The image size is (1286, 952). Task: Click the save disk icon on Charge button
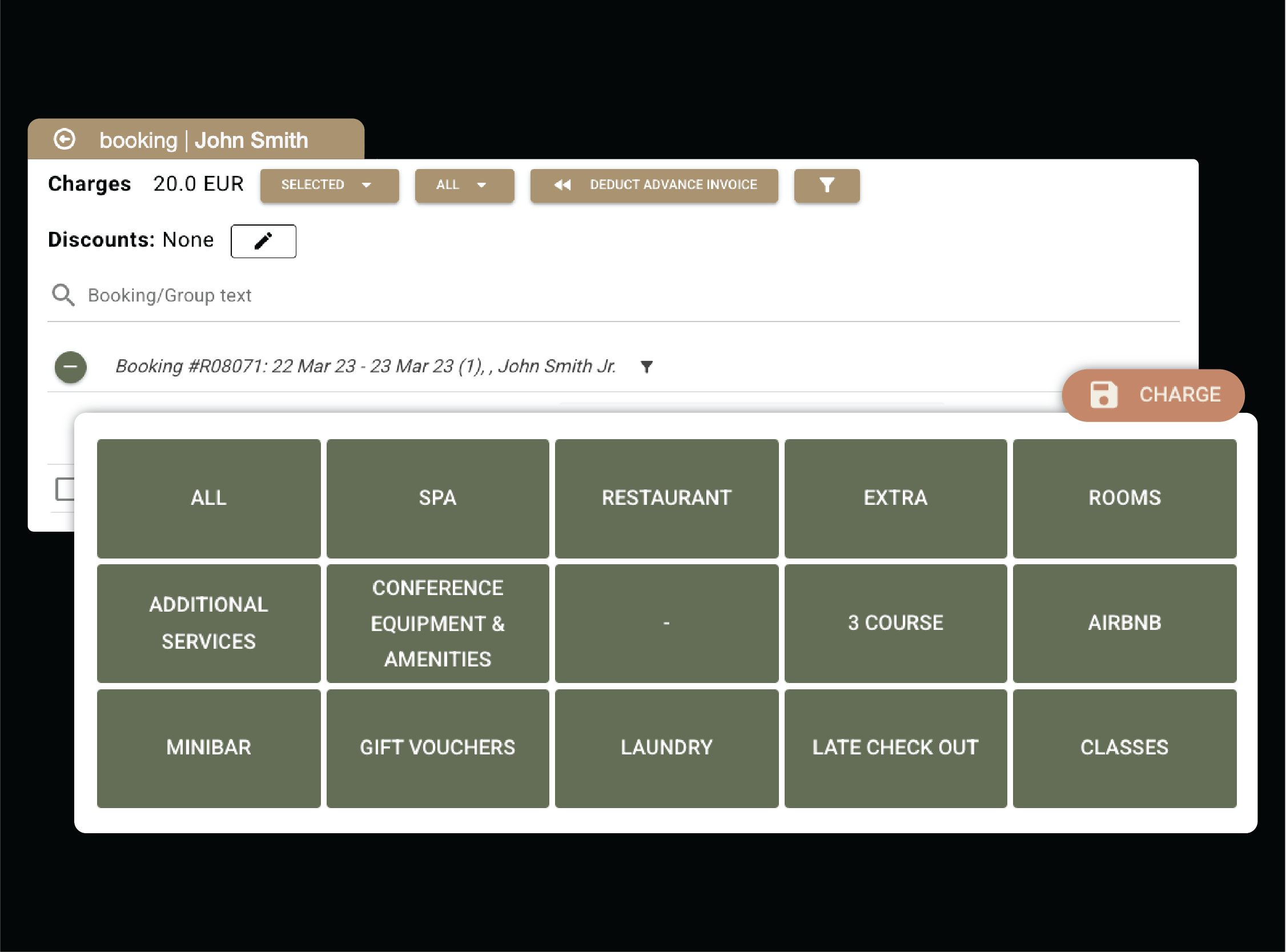1103,395
